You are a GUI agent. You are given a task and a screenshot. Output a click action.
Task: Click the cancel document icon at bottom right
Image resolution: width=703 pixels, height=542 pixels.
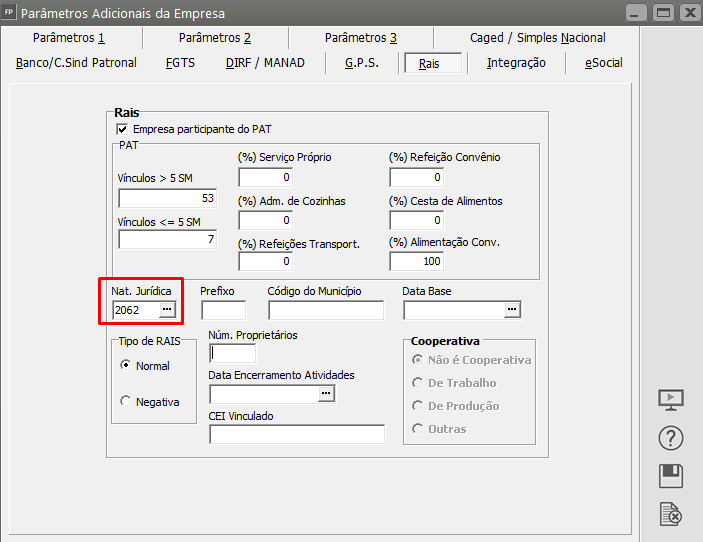(670, 514)
